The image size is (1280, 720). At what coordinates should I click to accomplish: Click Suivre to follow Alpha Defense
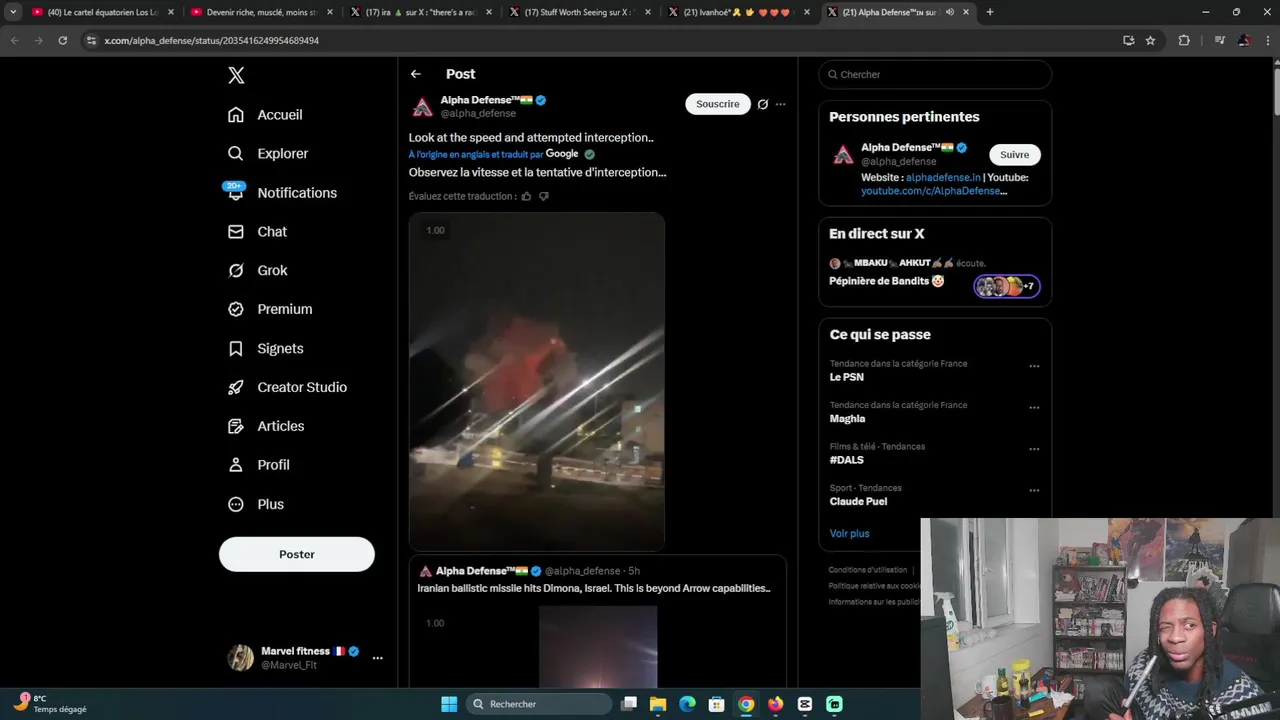point(1015,155)
